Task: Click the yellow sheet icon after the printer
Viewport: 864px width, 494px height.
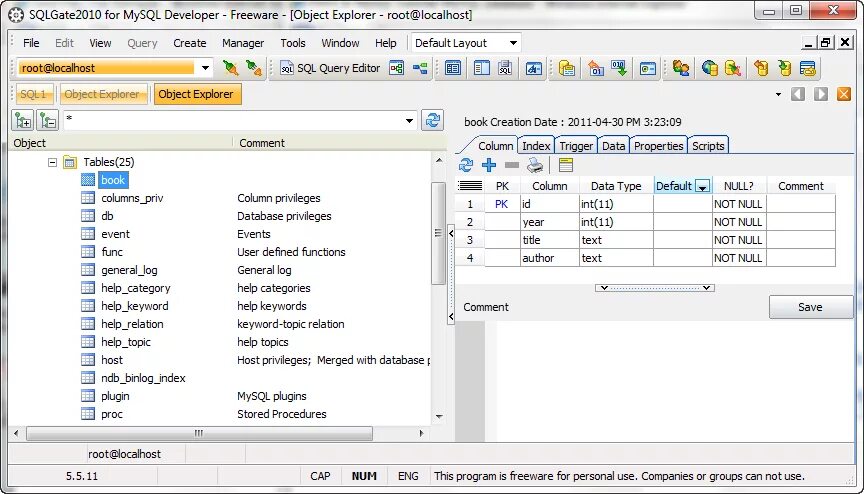Action: [x=566, y=165]
